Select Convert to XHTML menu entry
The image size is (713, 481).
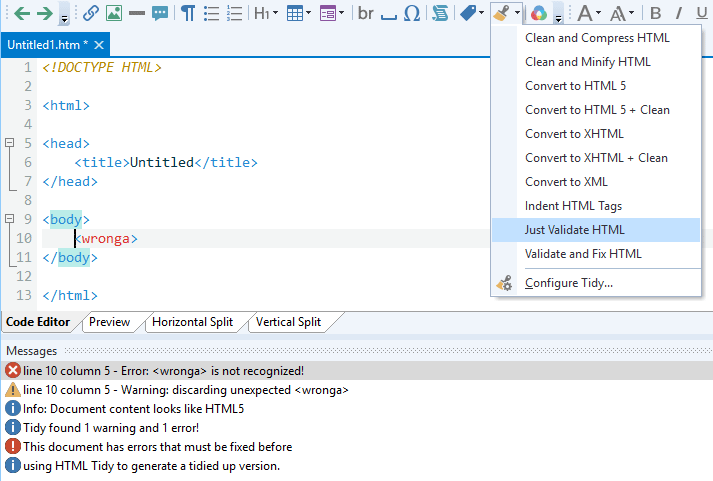pyautogui.click(x=574, y=134)
